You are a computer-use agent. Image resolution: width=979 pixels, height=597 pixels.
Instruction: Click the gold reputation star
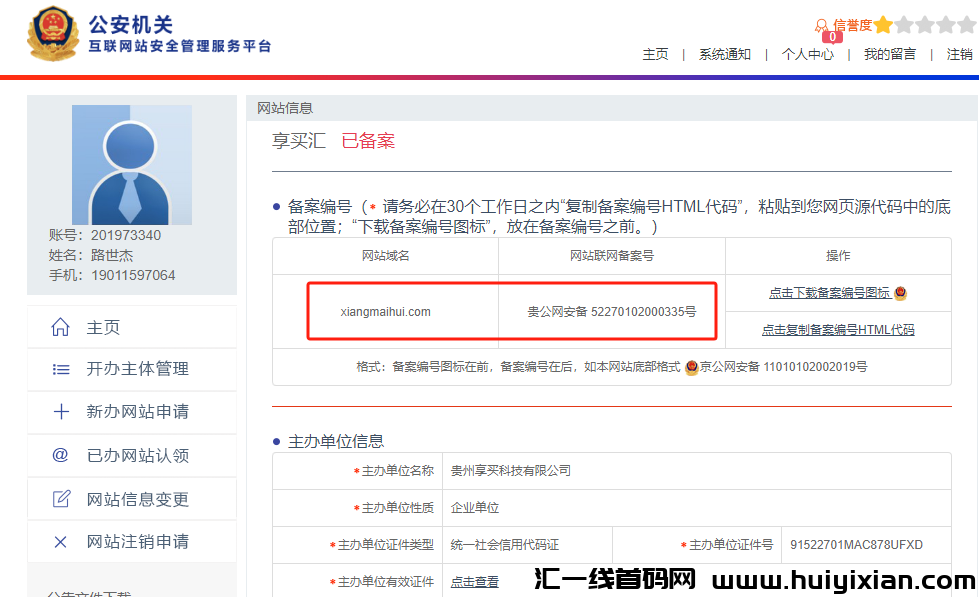click(883, 25)
